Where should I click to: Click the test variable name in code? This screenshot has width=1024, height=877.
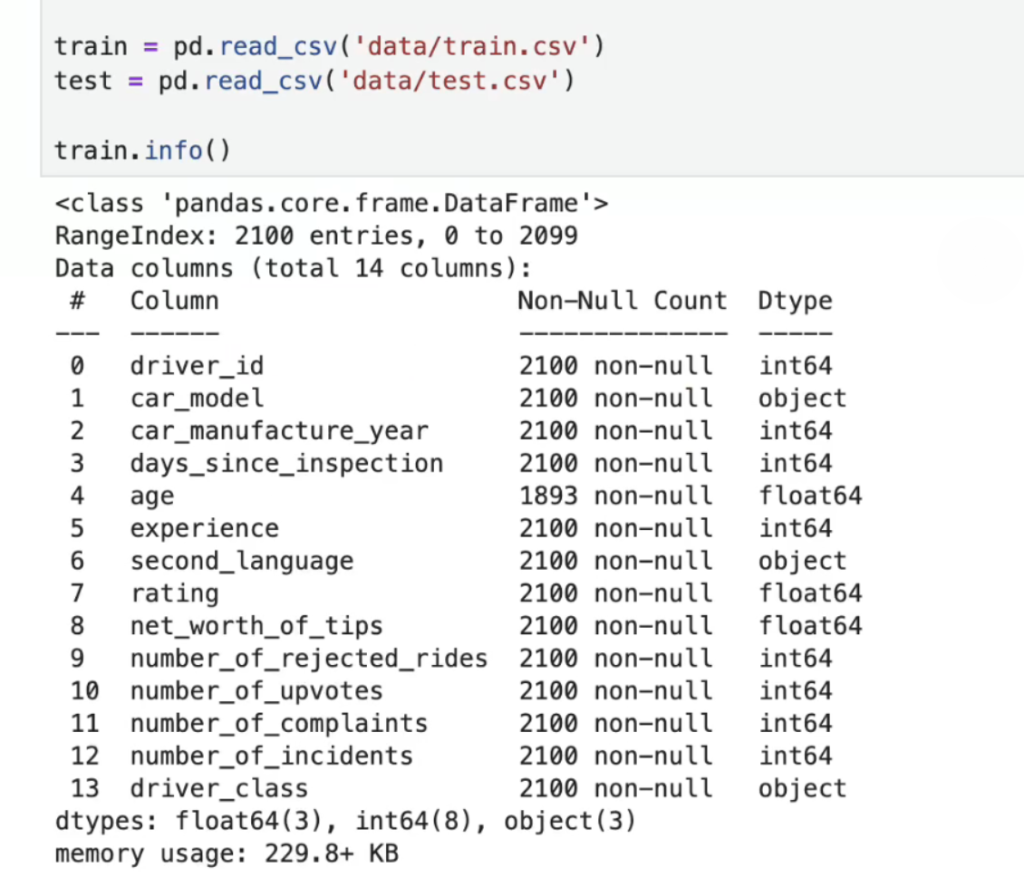84,81
